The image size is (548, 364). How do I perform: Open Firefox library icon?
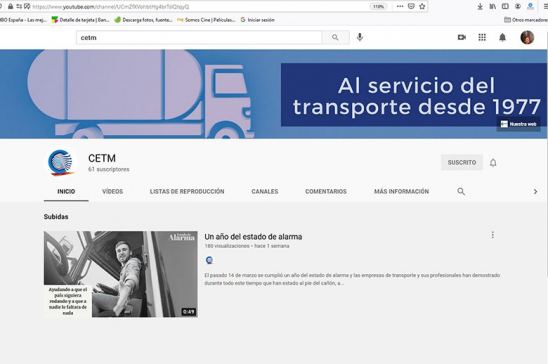[493, 6]
